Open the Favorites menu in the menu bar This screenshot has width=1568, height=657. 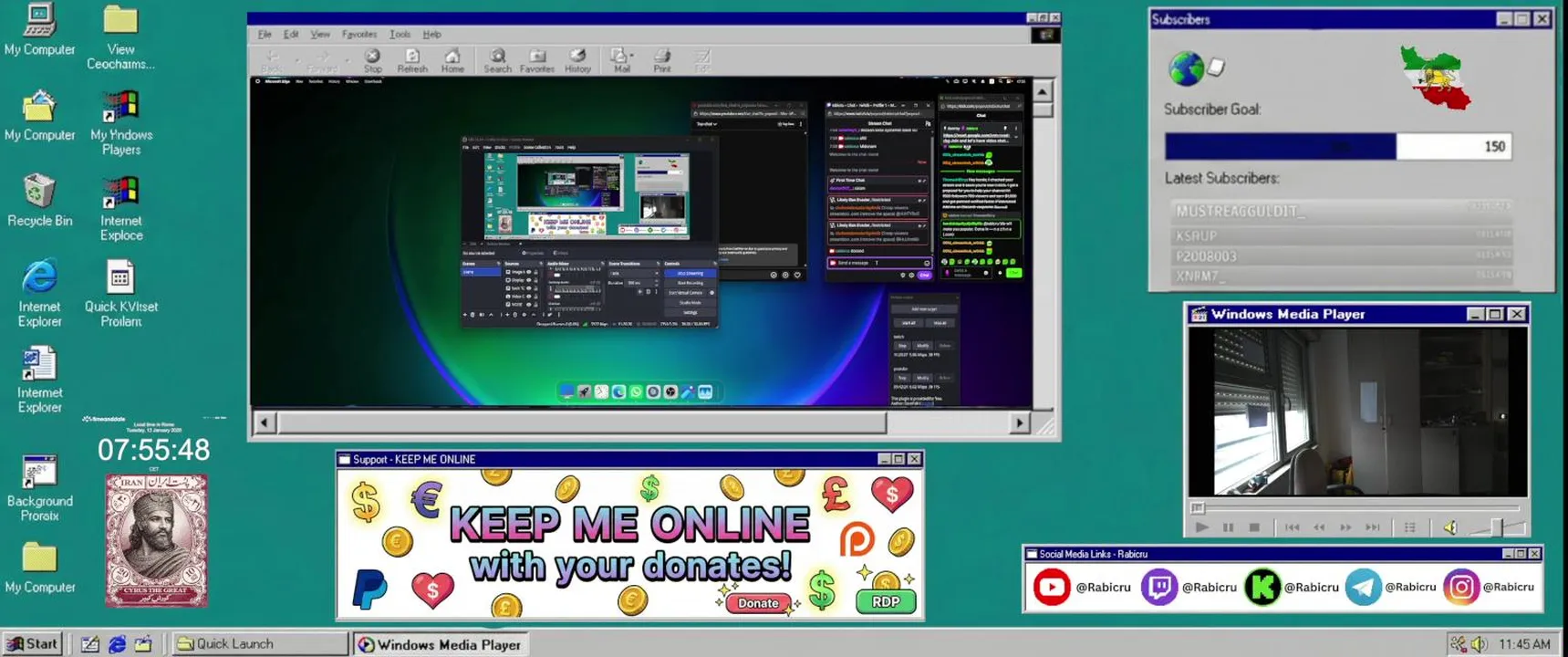tap(359, 35)
